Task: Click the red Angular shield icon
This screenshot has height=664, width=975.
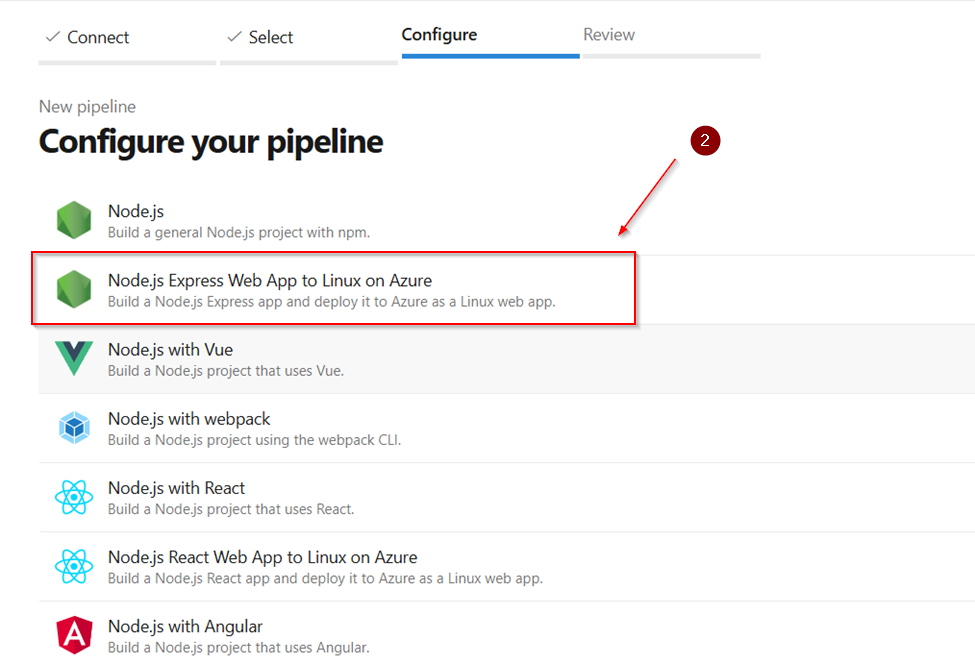Action: tap(74, 635)
